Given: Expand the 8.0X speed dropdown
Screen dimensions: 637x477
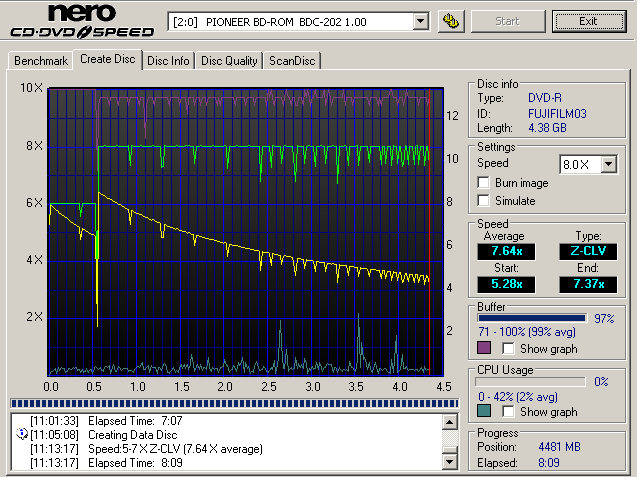Looking at the screenshot, I should (607, 164).
